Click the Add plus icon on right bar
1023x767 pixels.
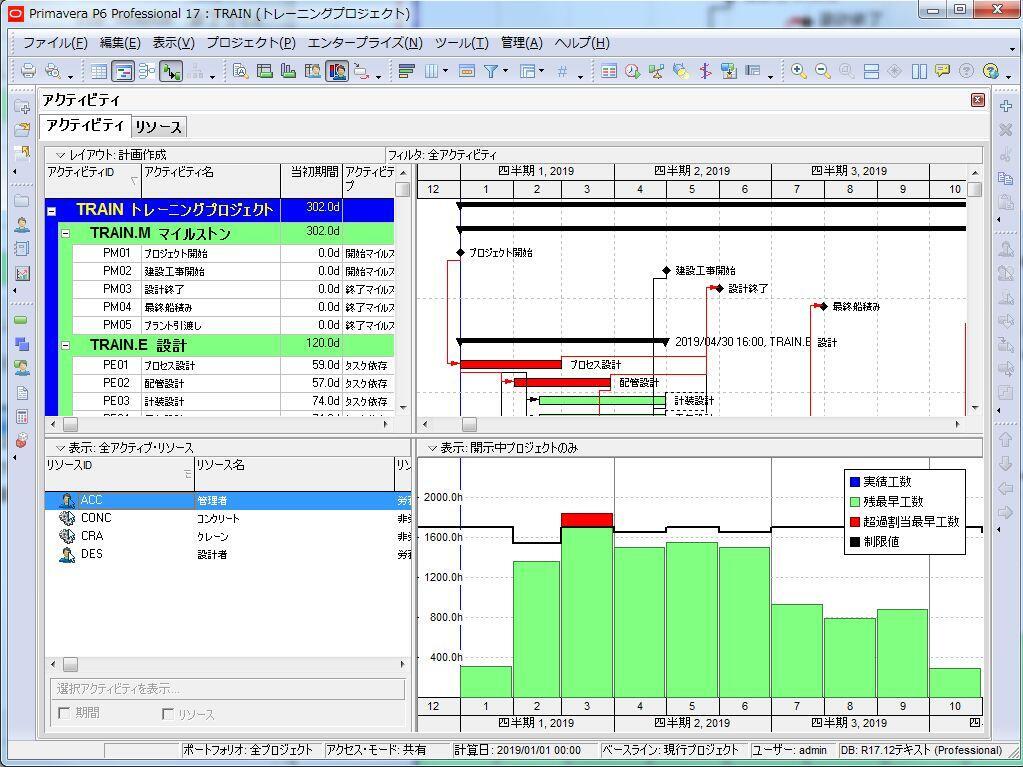tap(1005, 106)
